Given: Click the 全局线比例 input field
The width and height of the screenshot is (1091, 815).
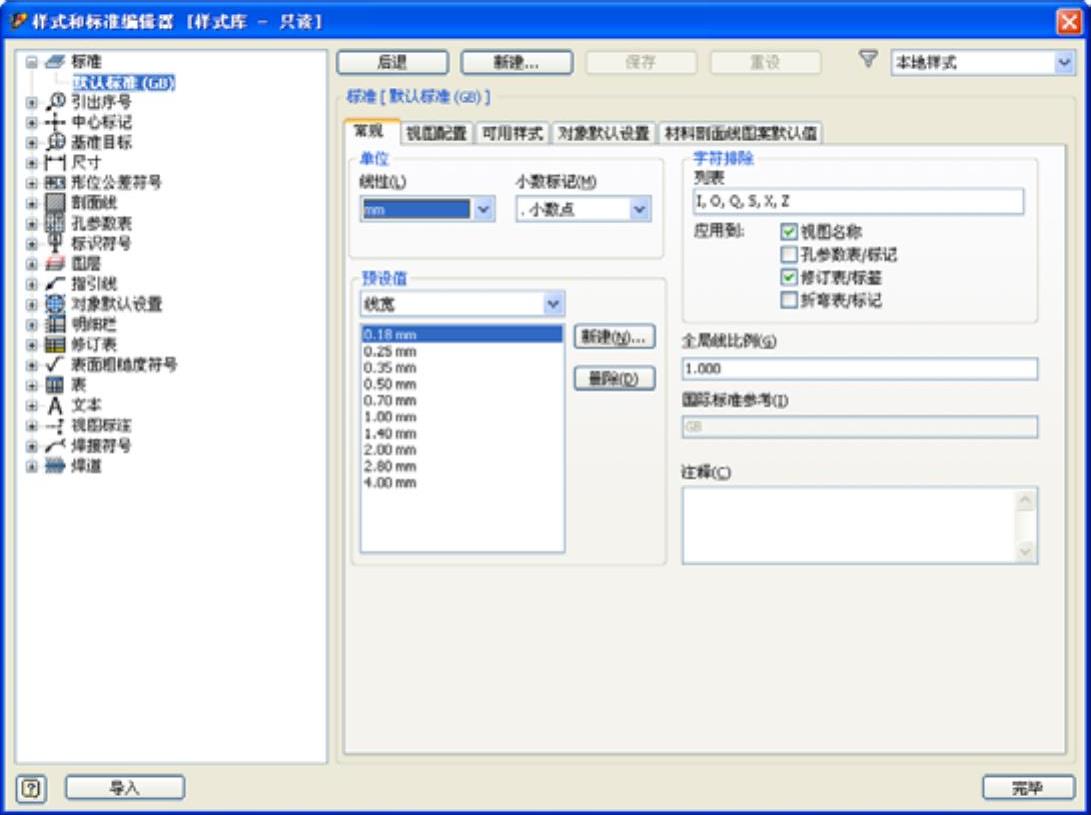Looking at the screenshot, I should tap(859, 369).
